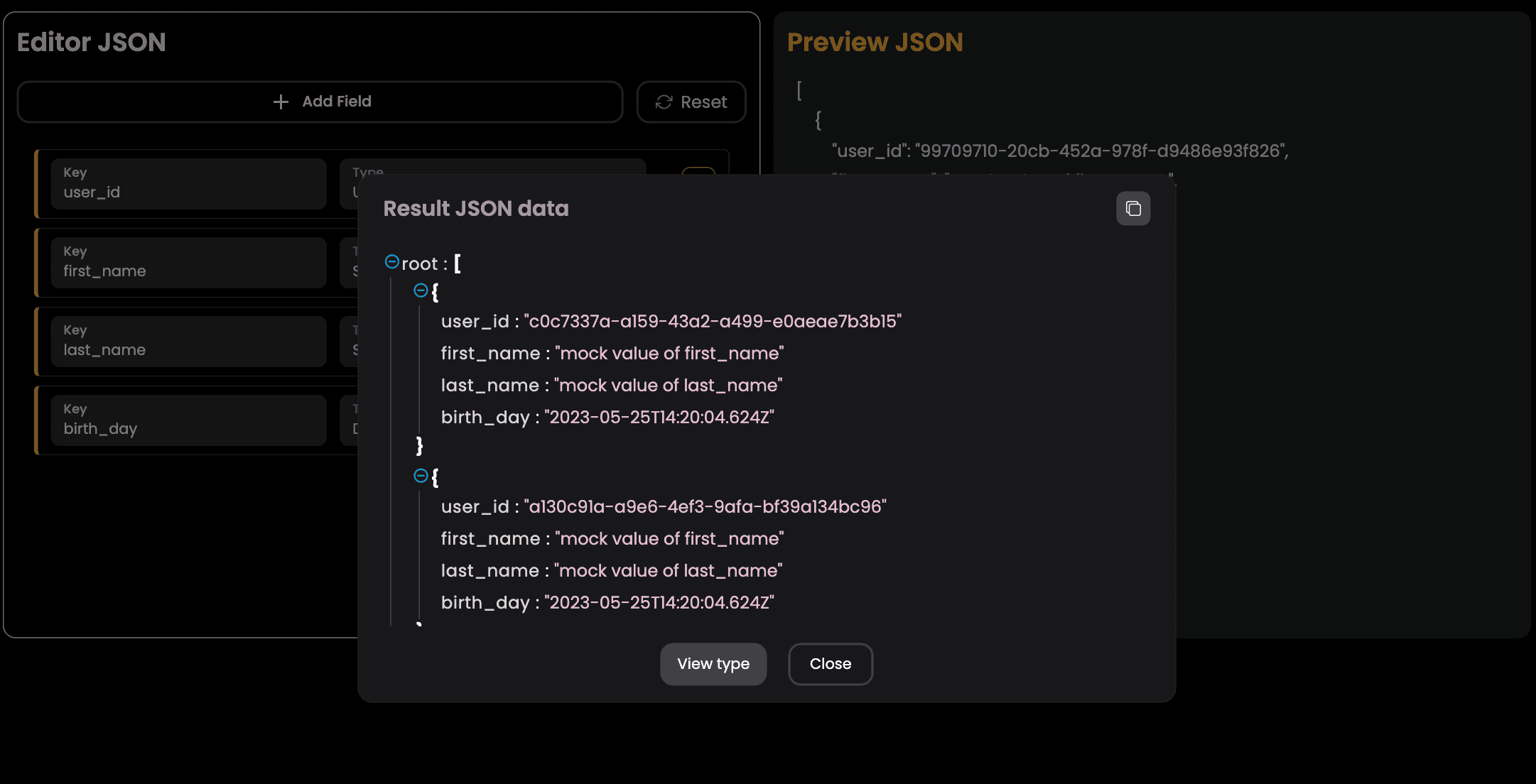Click the plus icon in Add Field
Screen dimensions: 1536x784
point(281,102)
